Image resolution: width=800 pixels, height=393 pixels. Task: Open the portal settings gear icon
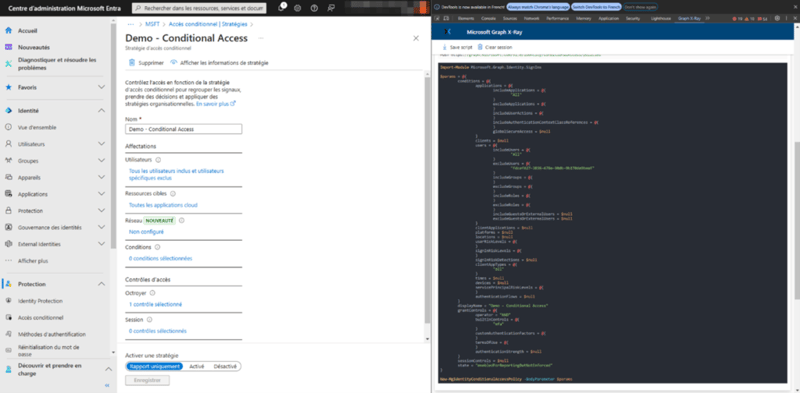tap(297, 8)
